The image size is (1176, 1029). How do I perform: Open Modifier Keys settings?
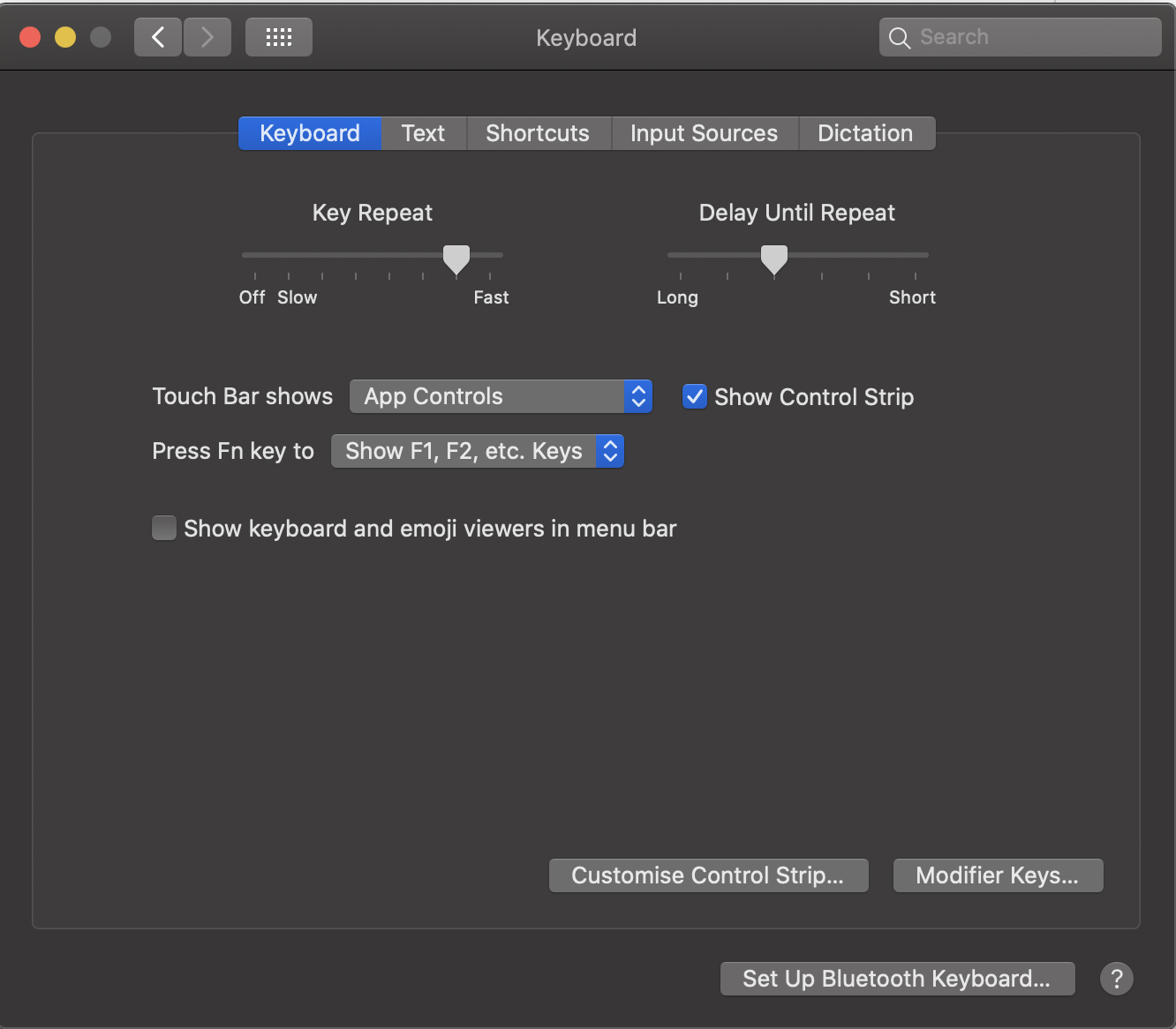tap(998, 875)
